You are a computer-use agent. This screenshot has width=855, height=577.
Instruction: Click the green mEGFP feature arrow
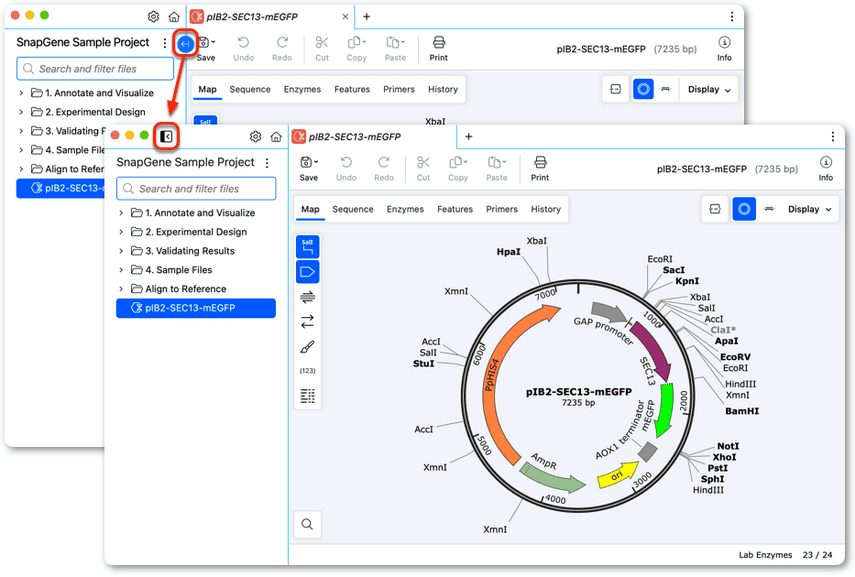click(x=664, y=410)
